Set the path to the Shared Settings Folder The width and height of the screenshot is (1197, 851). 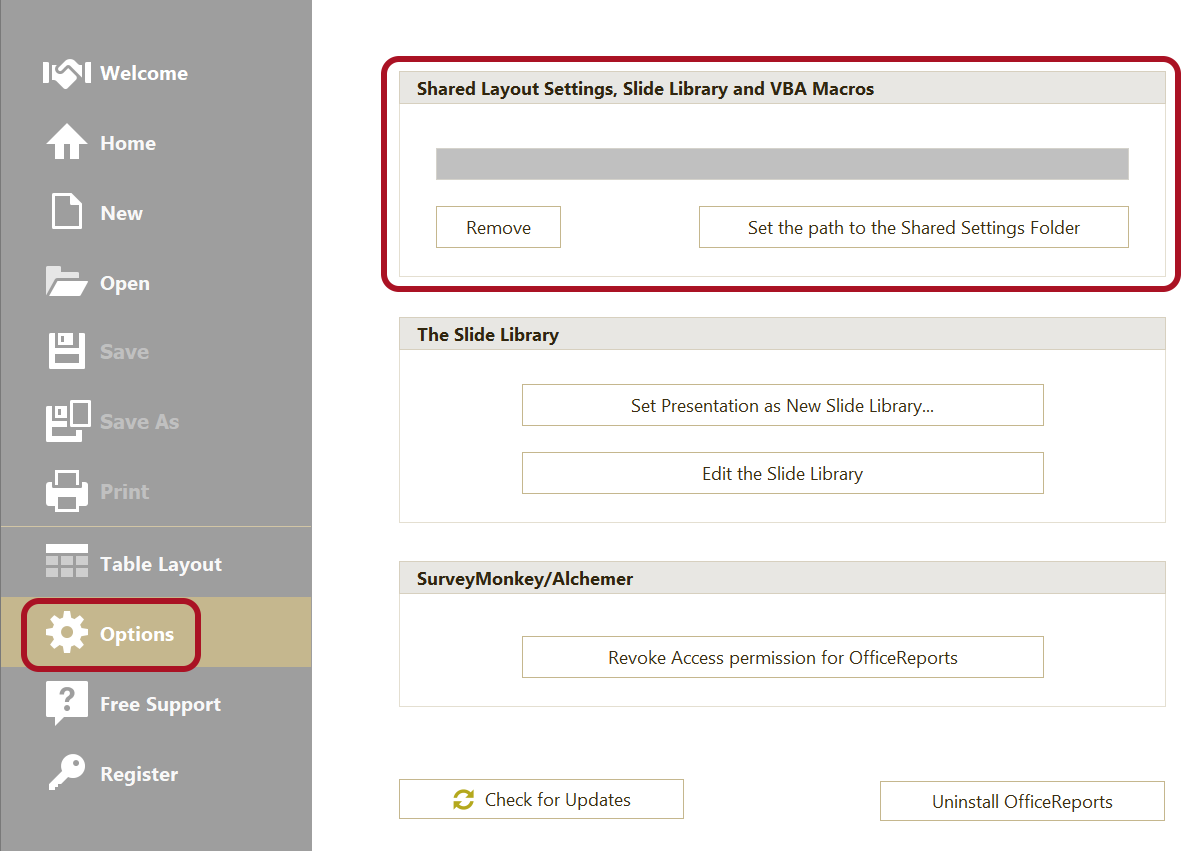[913, 228]
